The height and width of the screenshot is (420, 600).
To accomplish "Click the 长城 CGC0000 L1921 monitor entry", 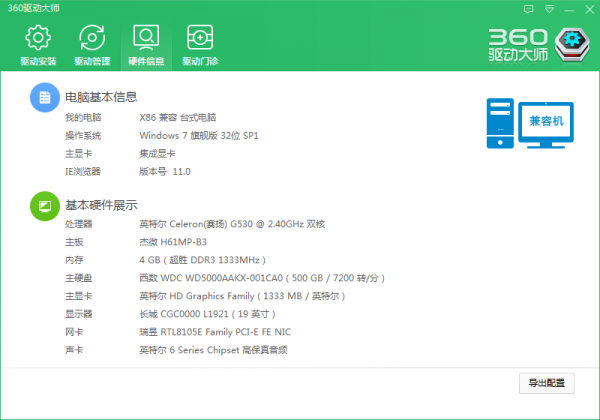I will pyautogui.click(x=207, y=314).
